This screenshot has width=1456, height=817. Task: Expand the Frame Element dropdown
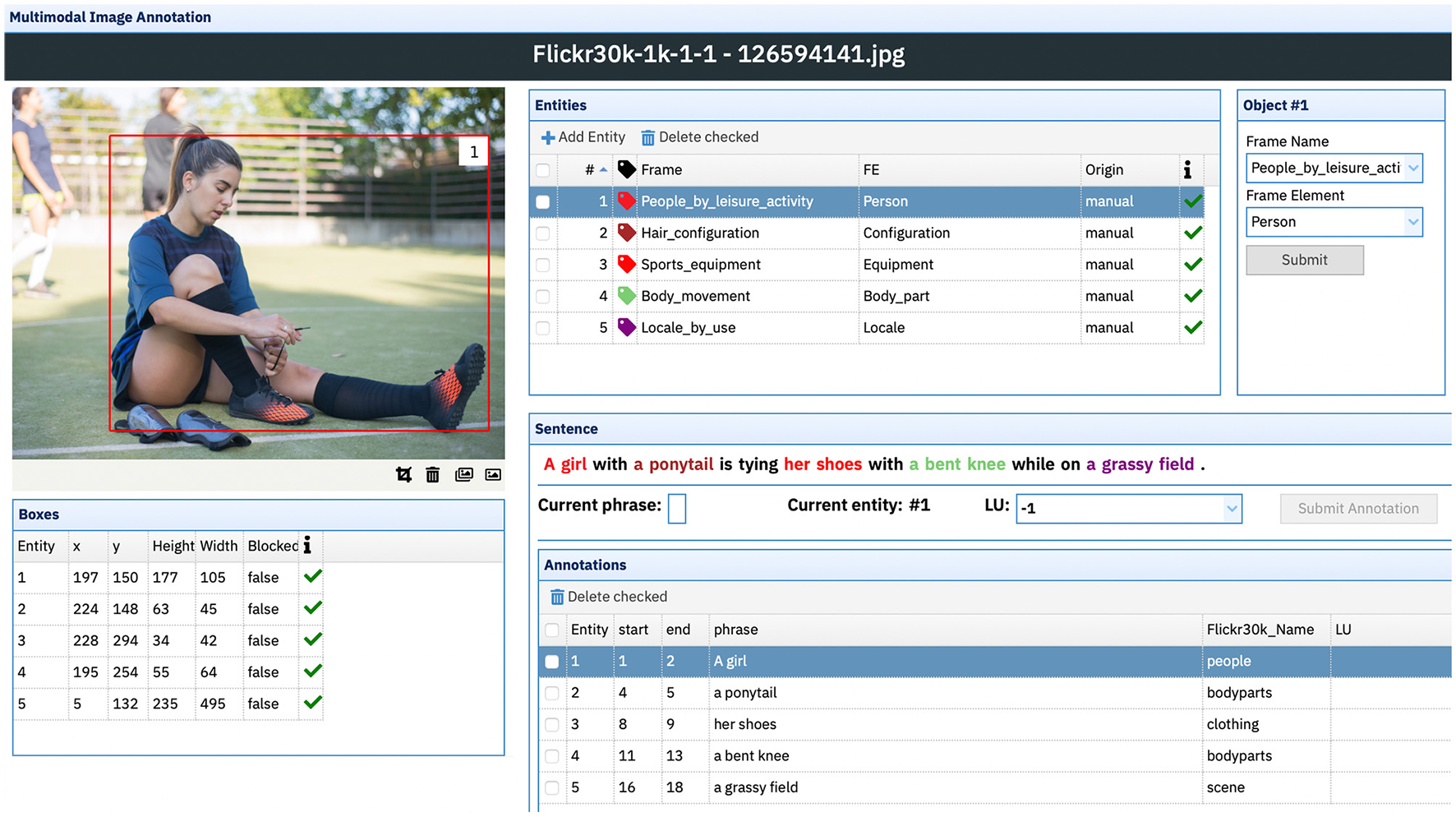[x=1412, y=222]
